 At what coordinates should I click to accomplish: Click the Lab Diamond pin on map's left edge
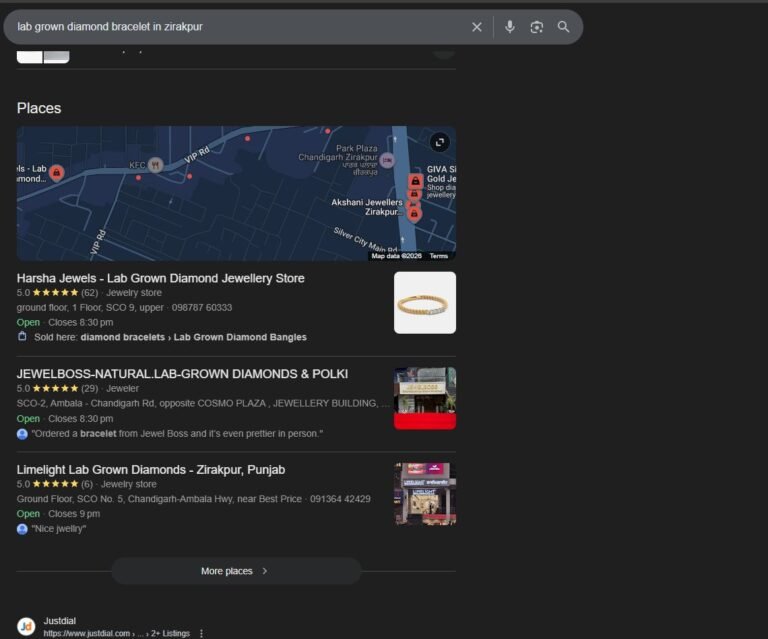click(56, 172)
